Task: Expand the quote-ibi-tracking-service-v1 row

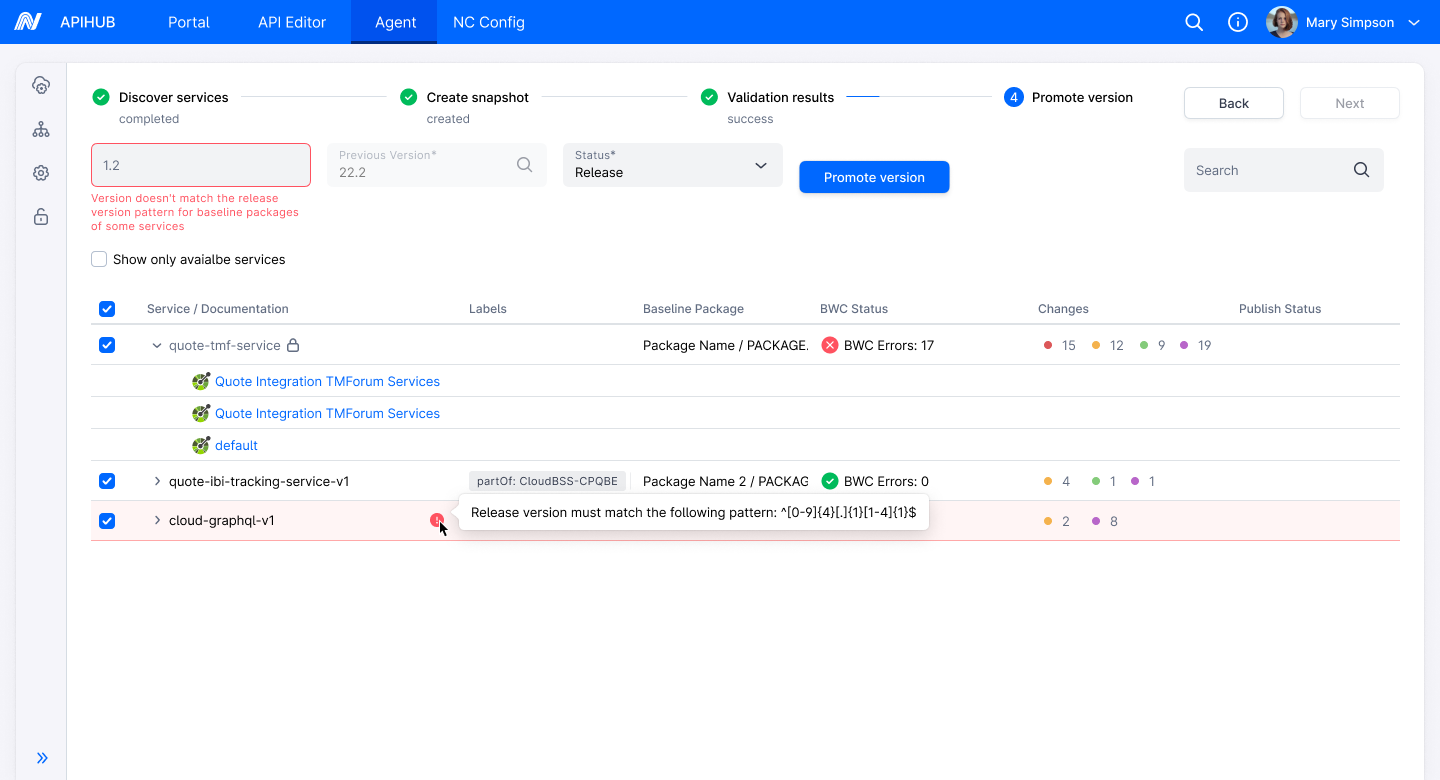Action: [x=157, y=481]
